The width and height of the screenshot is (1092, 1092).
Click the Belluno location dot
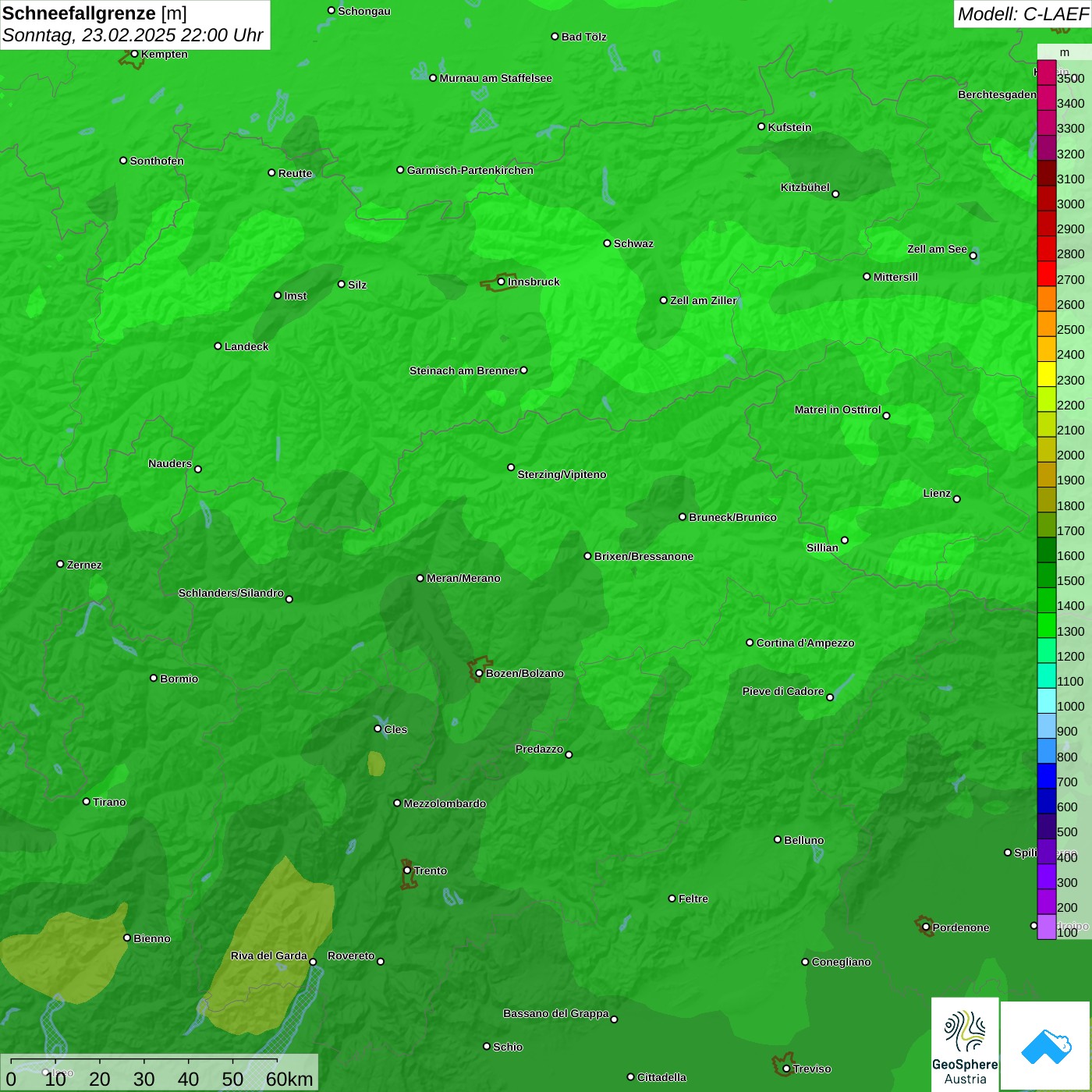tap(777, 839)
